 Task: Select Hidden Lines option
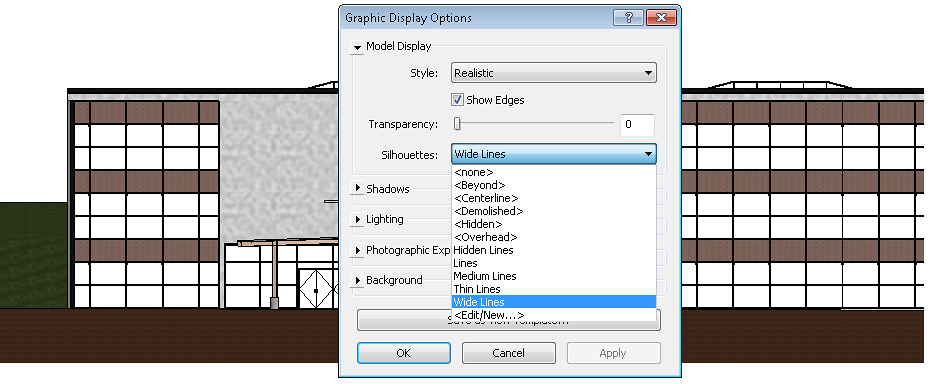pos(553,250)
